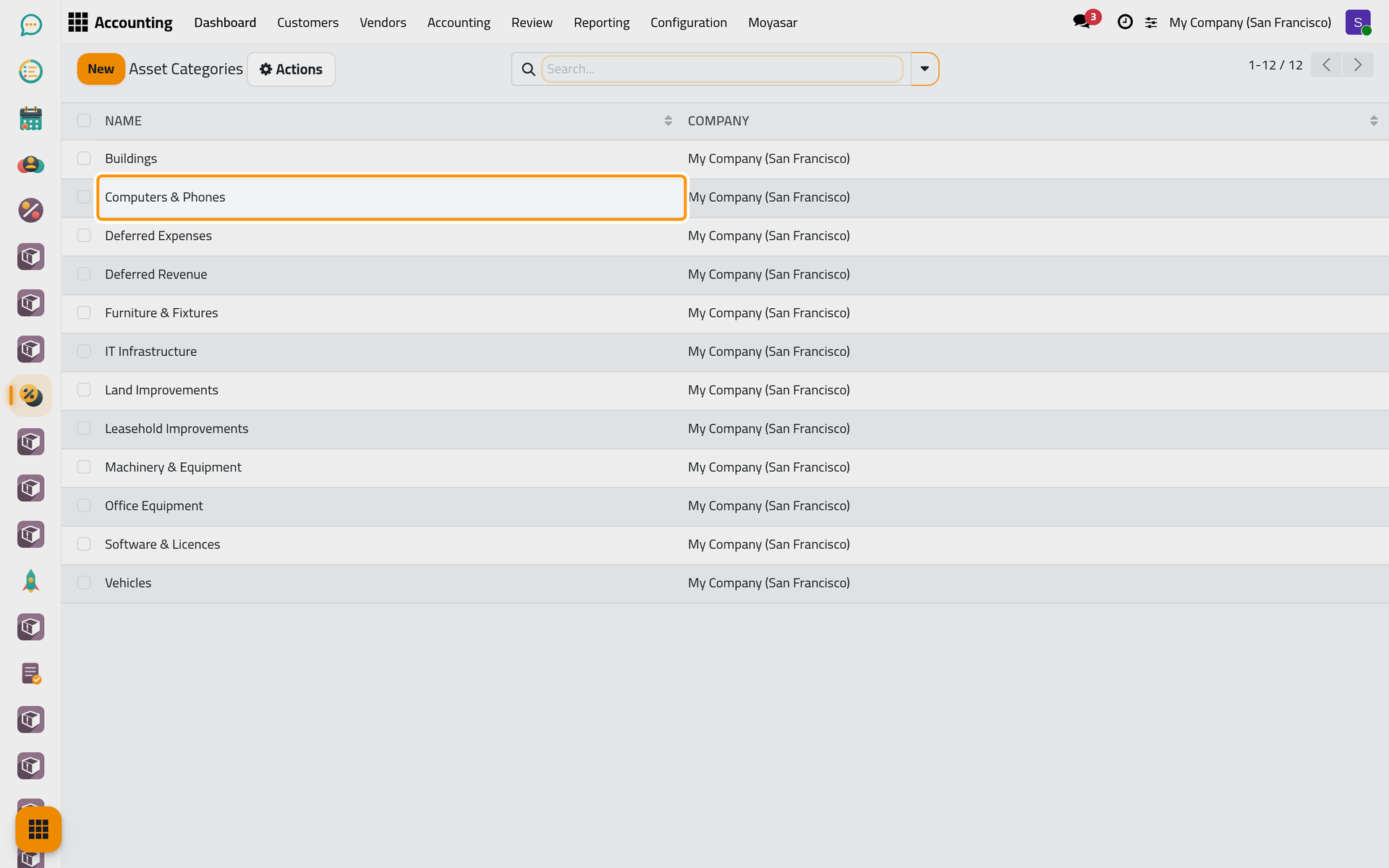The image size is (1389, 868).
Task: Open optional columns toggle at table right
Action: (x=1373, y=121)
